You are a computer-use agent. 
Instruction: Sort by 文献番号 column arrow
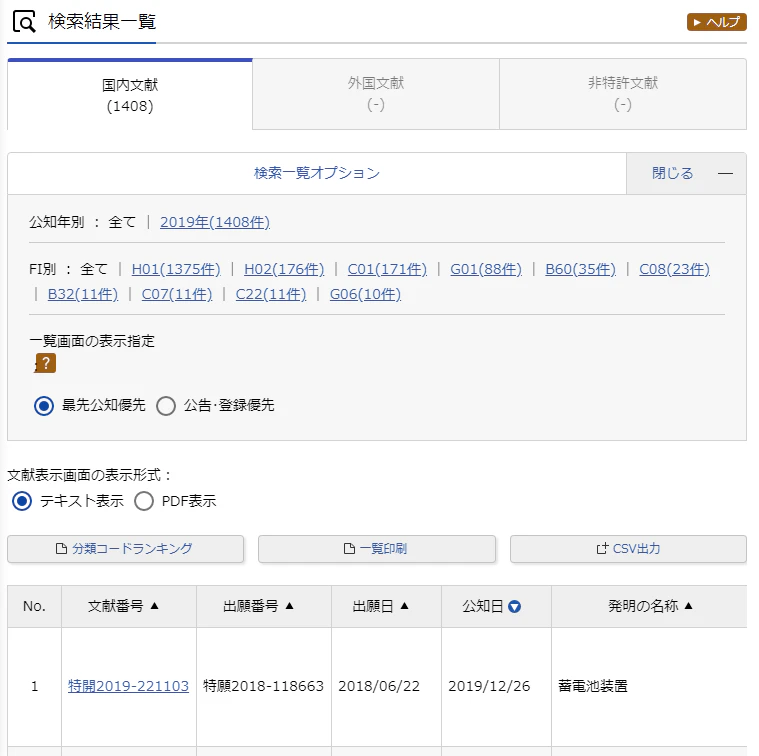[x=154, y=606]
